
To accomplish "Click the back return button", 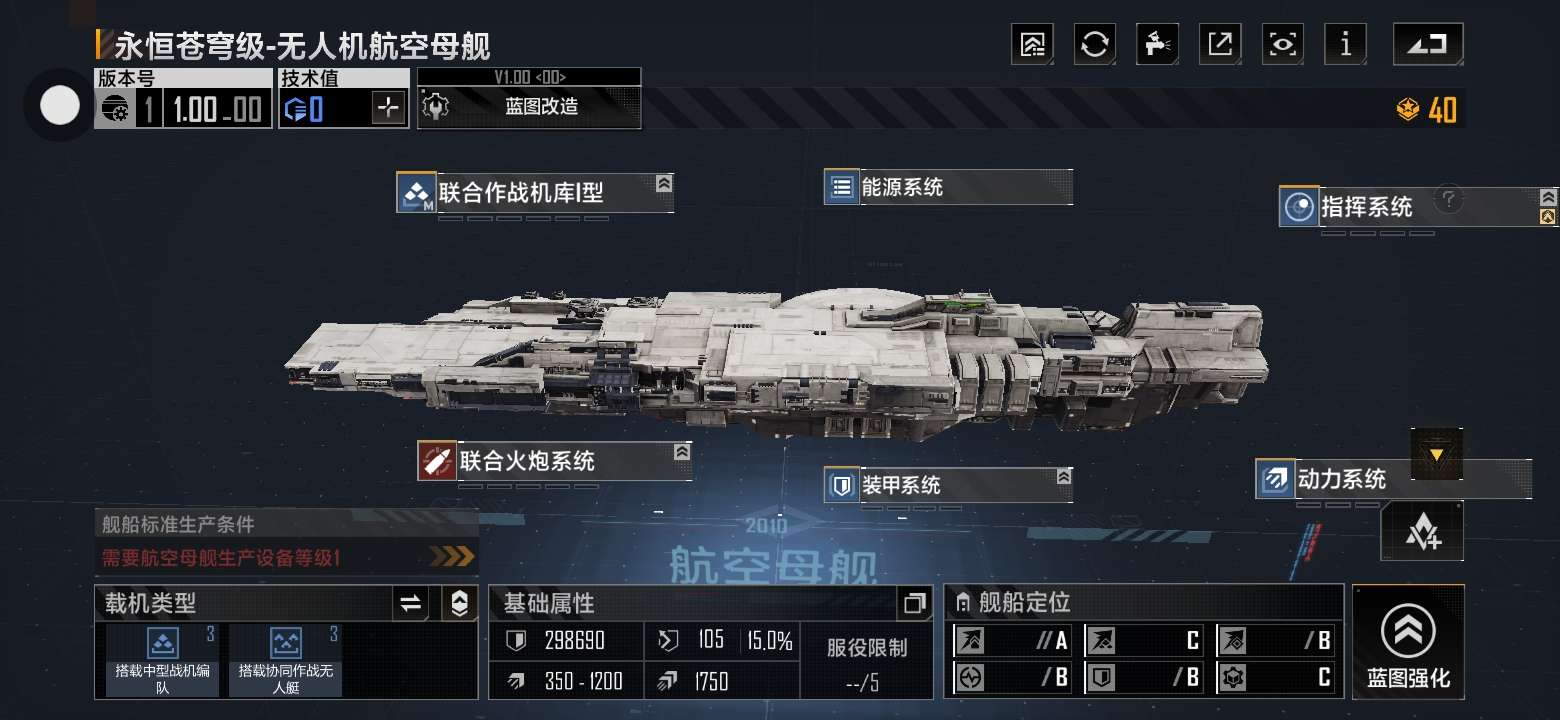I will [x=1428, y=44].
